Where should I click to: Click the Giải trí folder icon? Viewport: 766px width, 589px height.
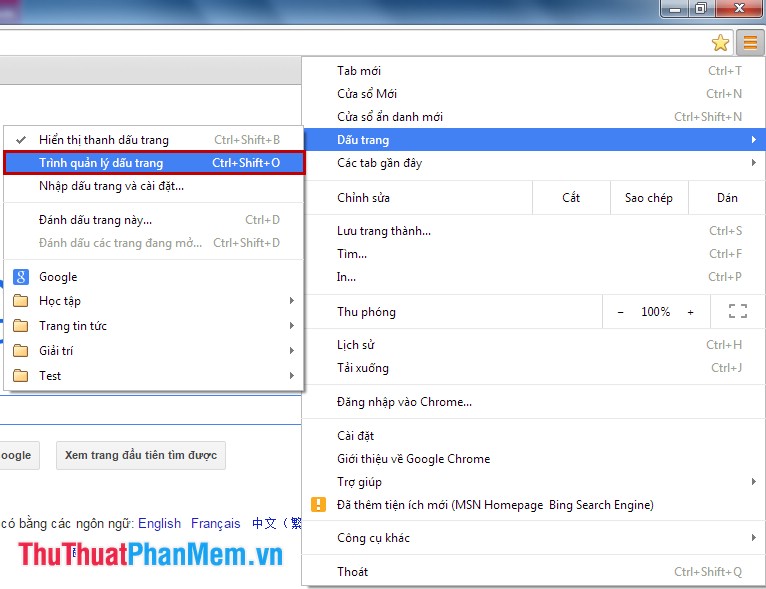[x=21, y=350]
